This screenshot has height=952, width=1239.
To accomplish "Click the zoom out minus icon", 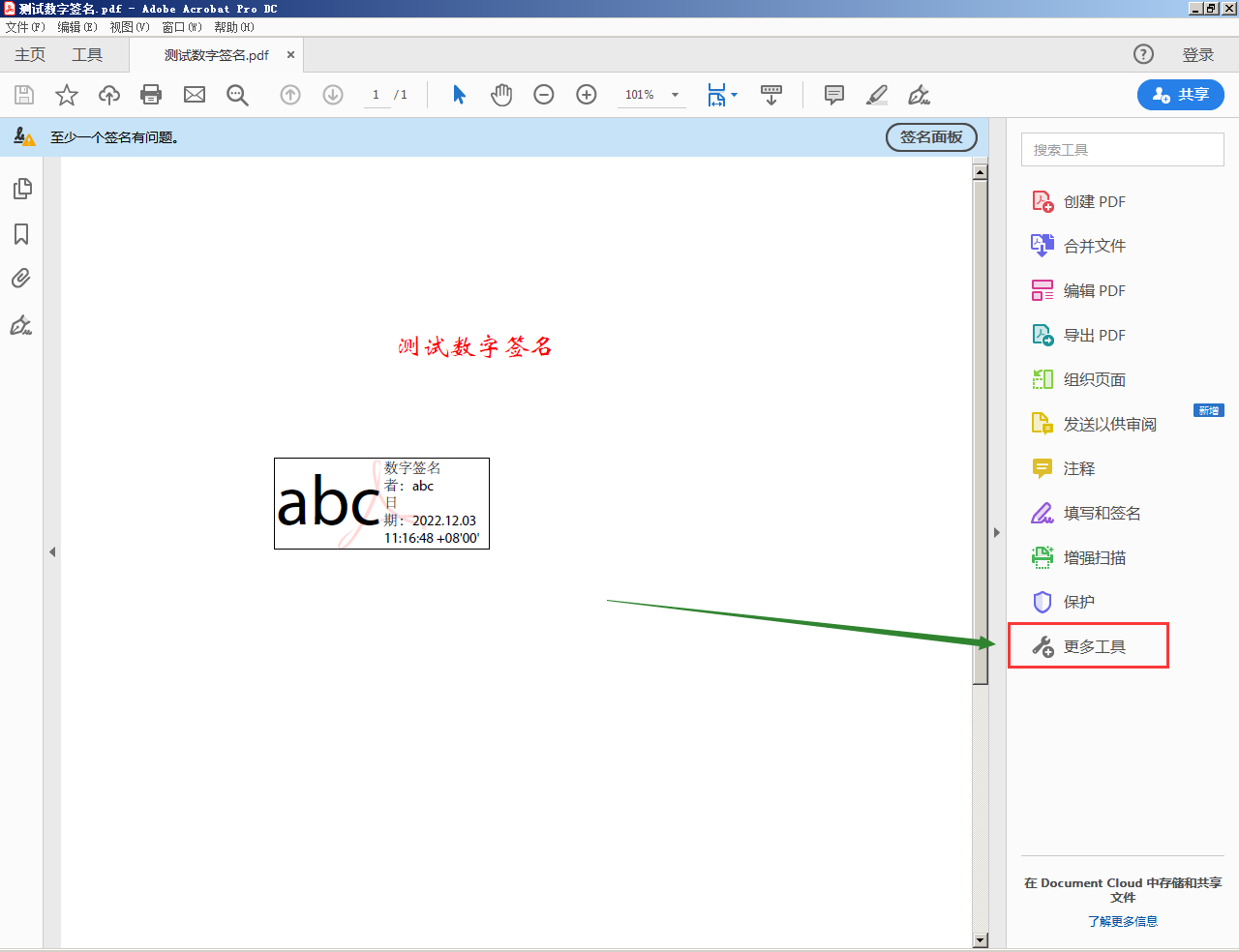I will [x=544, y=95].
